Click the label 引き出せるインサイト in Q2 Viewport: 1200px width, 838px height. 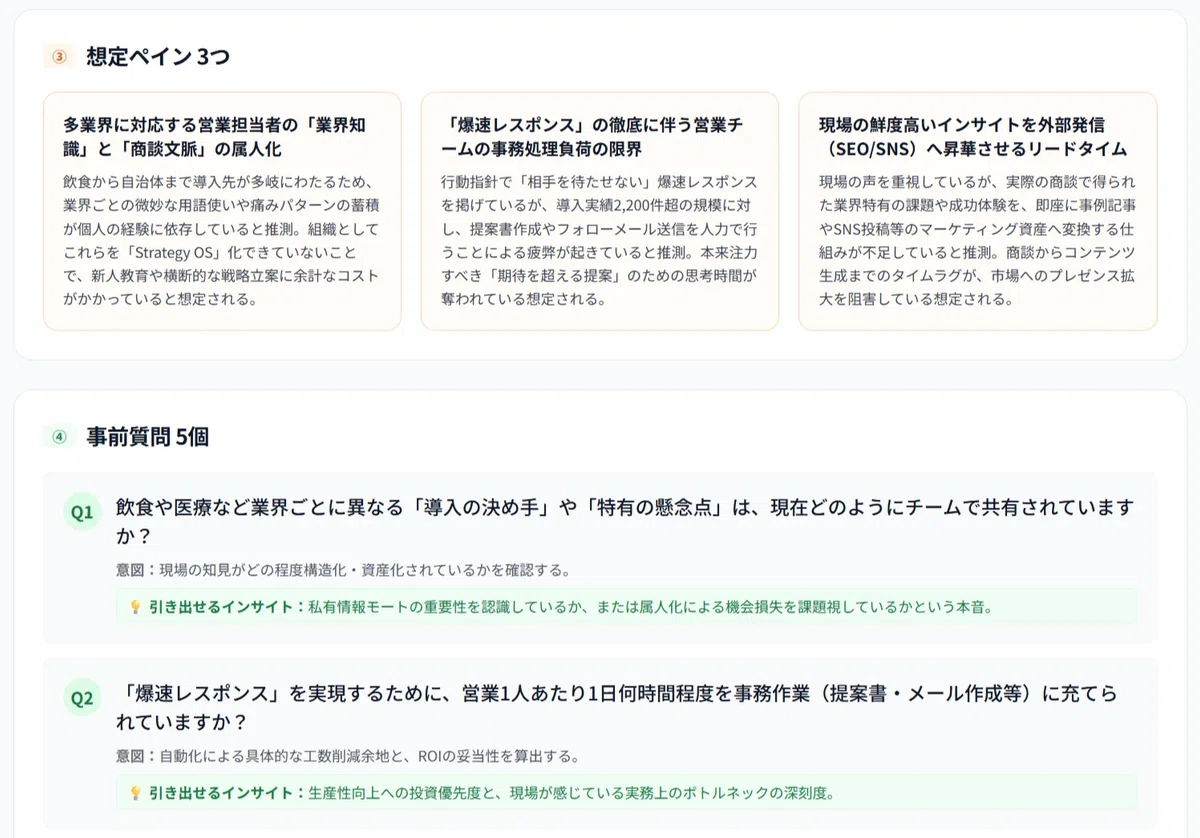(x=226, y=793)
